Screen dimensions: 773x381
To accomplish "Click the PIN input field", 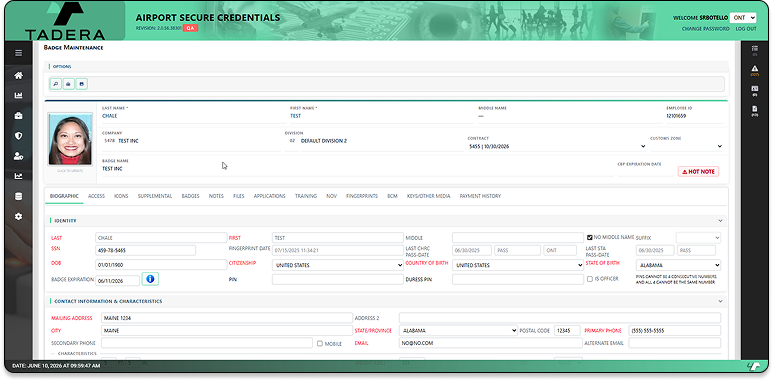I will [x=338, y=279].
